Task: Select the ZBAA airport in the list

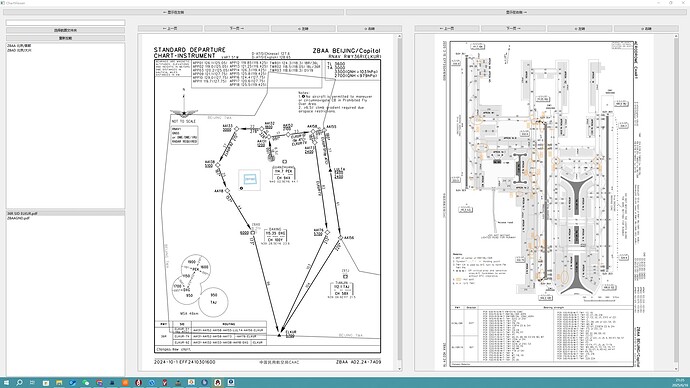Action: click(19, 46)
